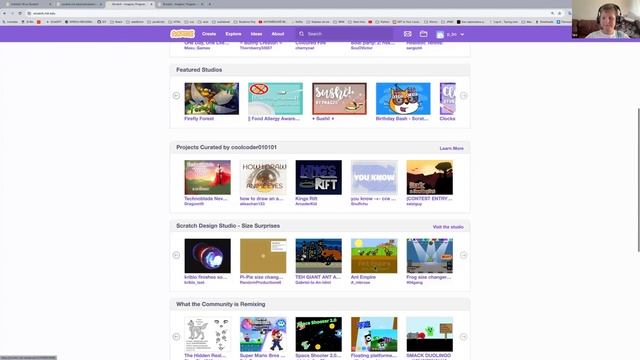Show next Community Remixing projects
The width and height of the screenshot is (640, 360).
[x=464, y=337]
